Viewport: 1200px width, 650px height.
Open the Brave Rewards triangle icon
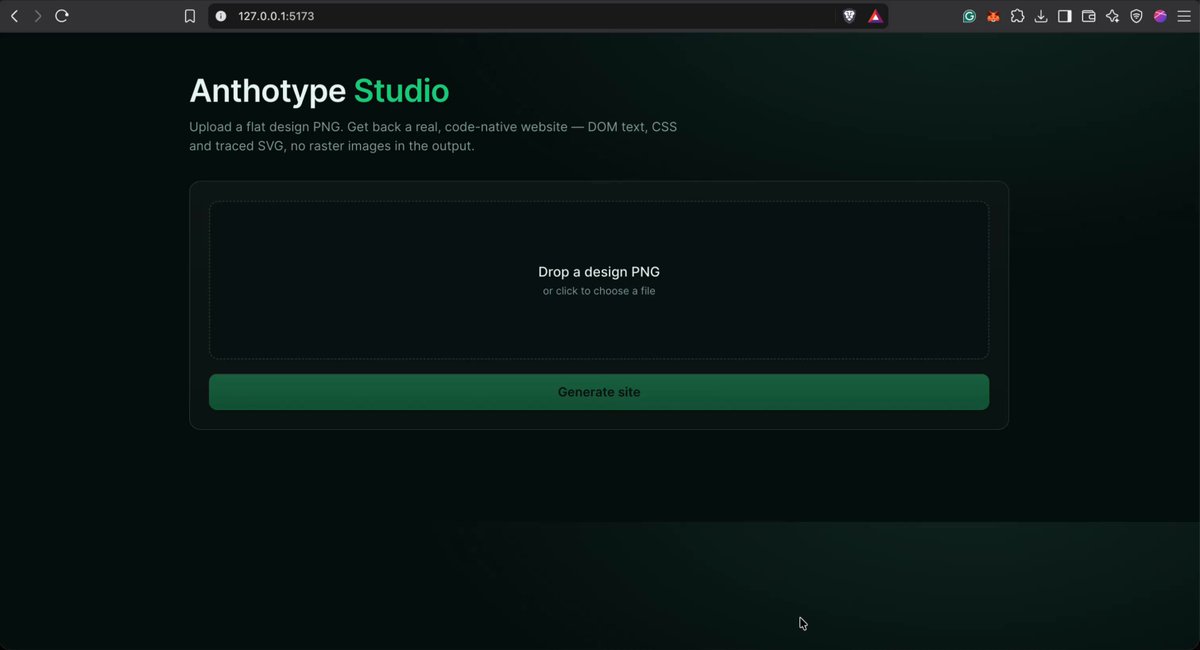coord(875,16)
